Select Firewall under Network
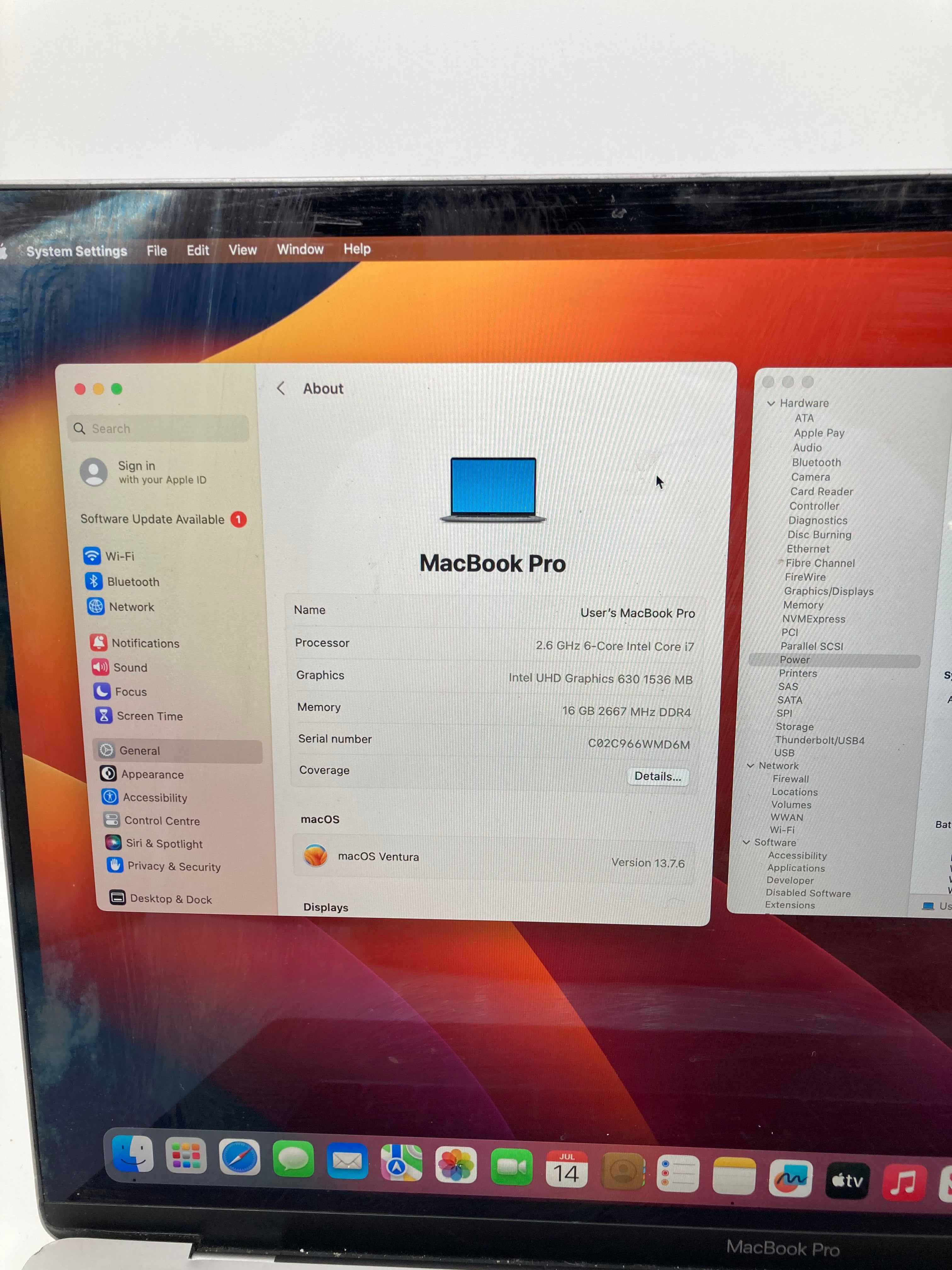Screen dimensions: 952x1270 coord(790,779)
